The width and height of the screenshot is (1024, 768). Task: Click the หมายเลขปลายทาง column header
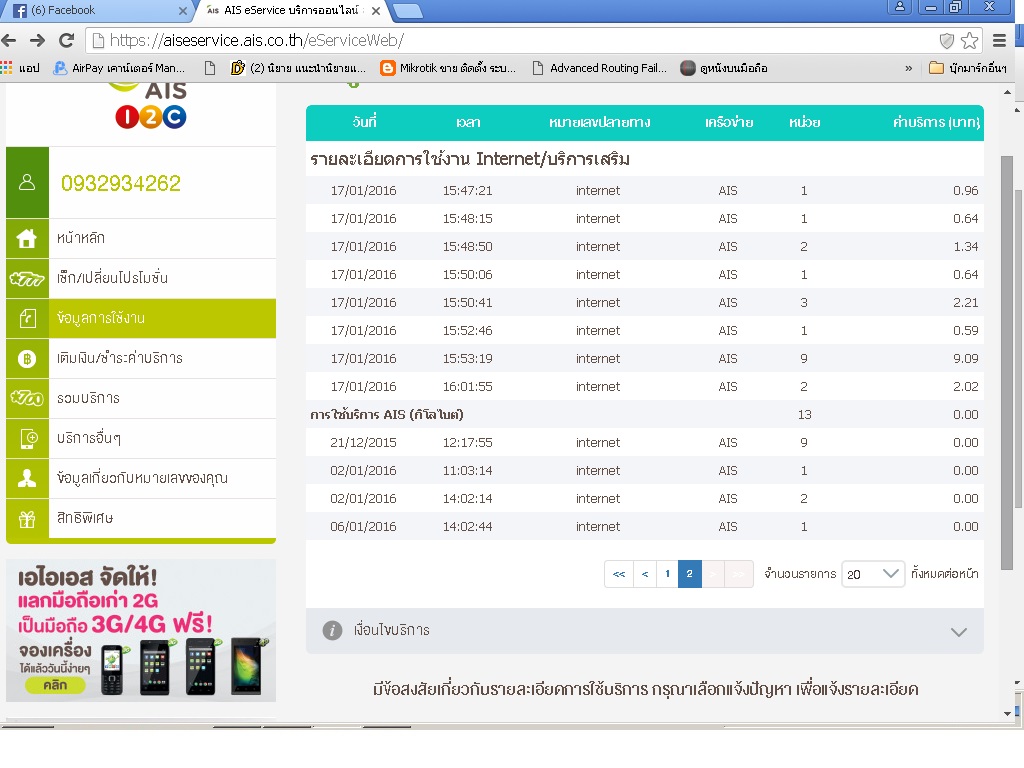tap(600, 122)
